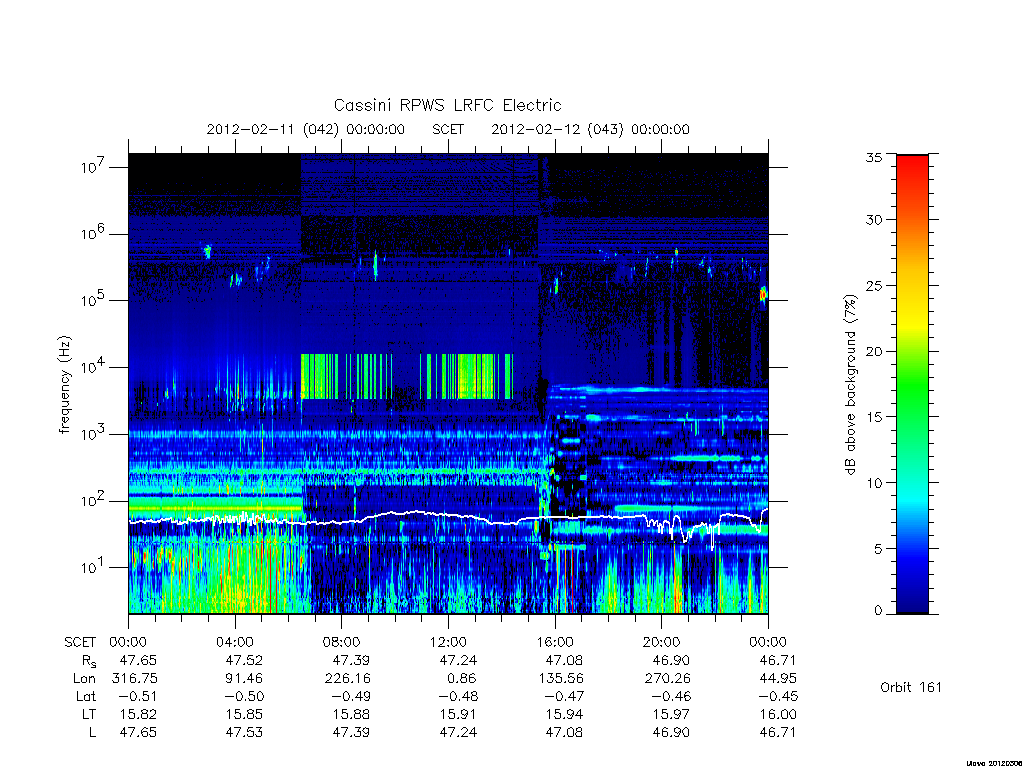Click the frequency (Hz) axis label
This screenshot has width=1024, height=768.
[64, 385]
